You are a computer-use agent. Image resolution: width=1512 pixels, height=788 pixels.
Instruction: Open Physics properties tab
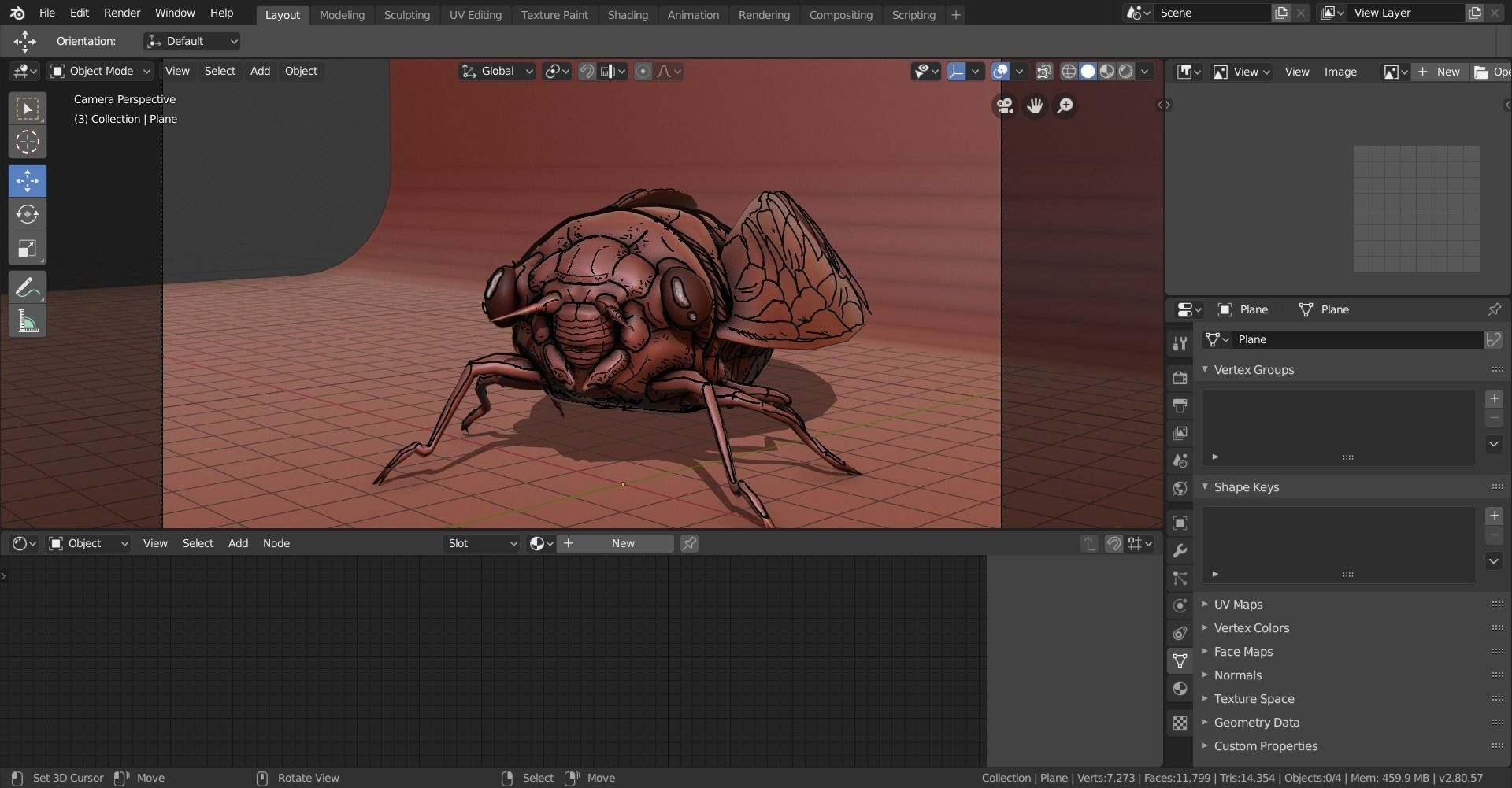pyautogui.click(x=1180, y=605)
